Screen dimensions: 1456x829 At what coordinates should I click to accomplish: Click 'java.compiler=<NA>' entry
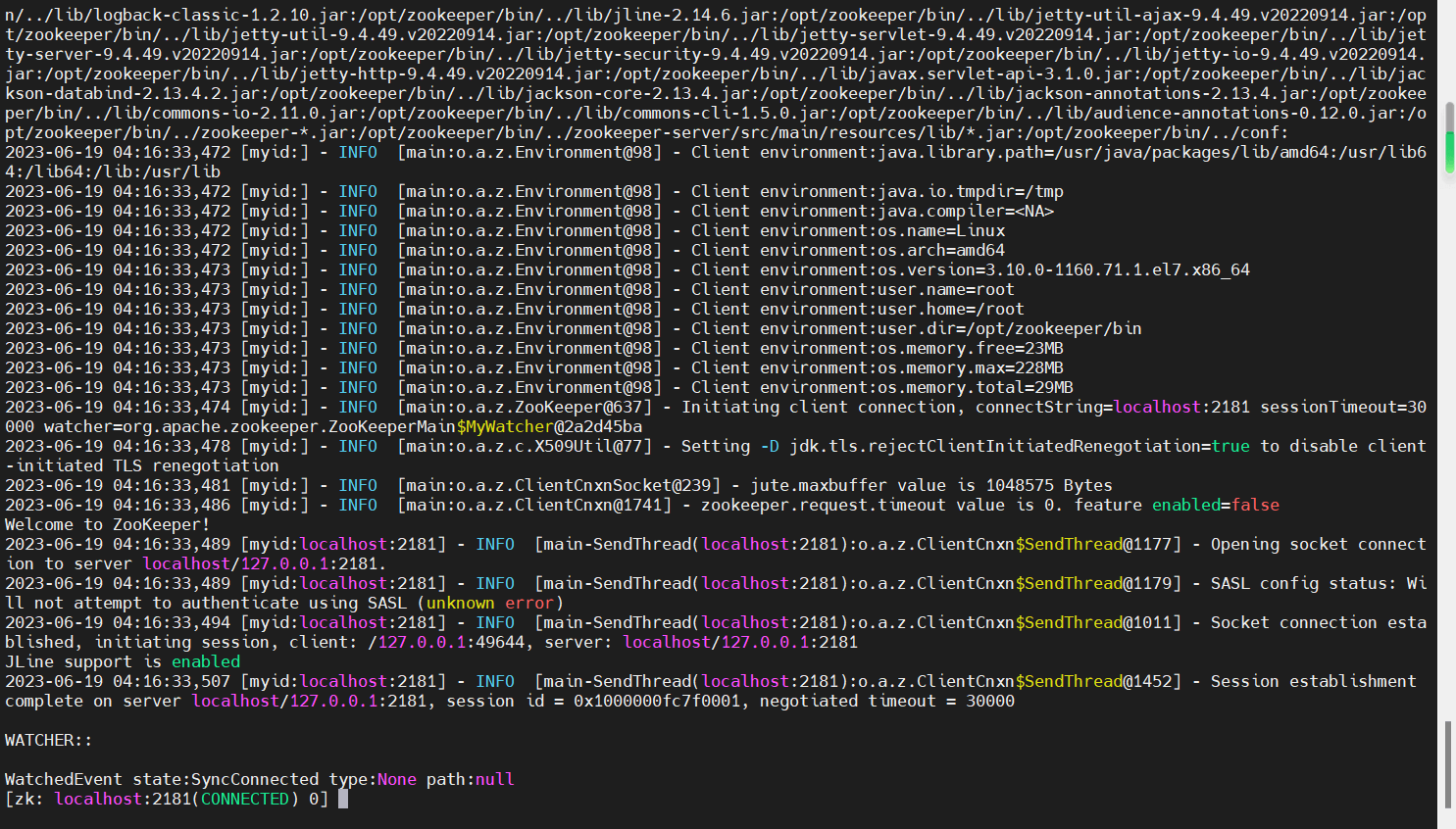click(966, 211)
